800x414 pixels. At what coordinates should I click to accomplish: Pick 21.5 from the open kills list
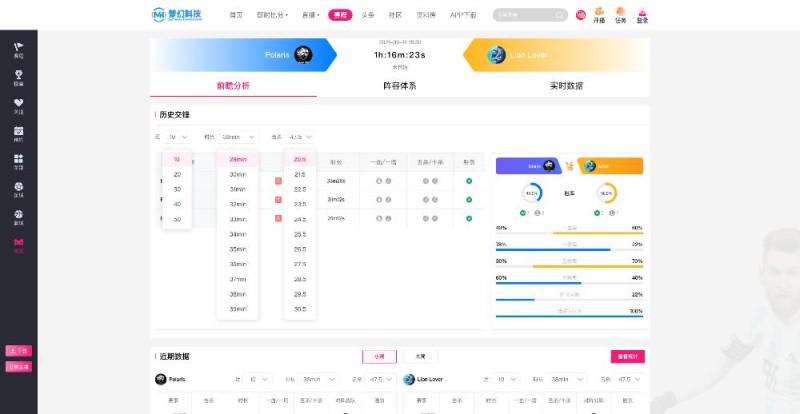click(299, 174)
